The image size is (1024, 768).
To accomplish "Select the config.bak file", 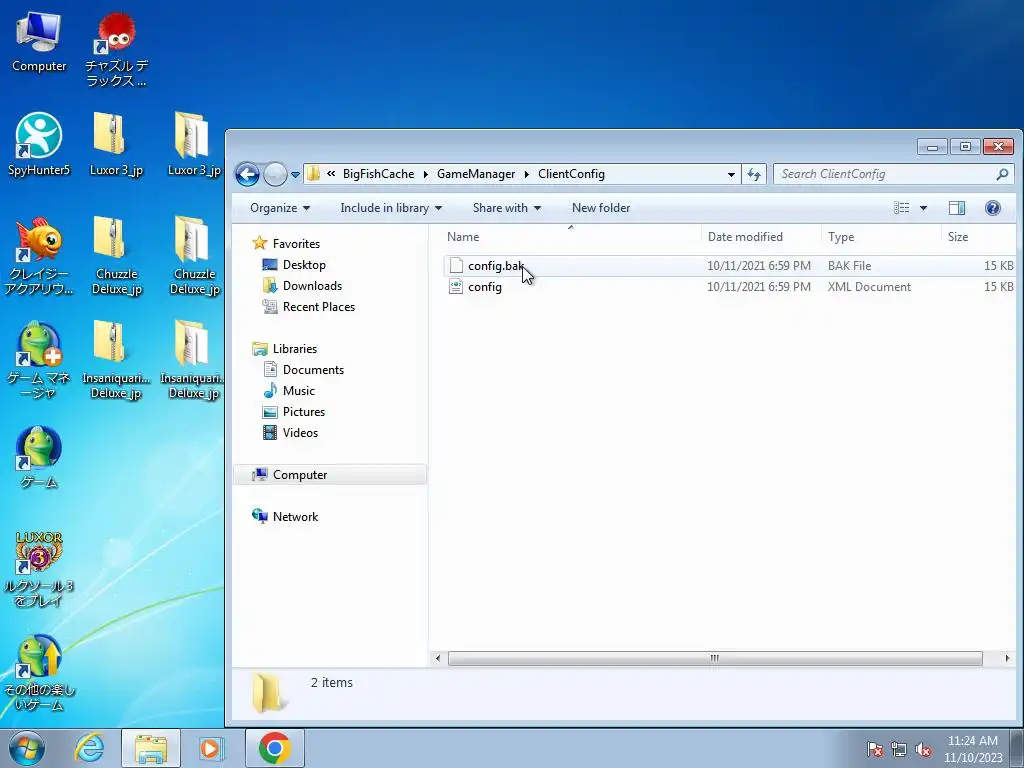I will click(729, 266).
